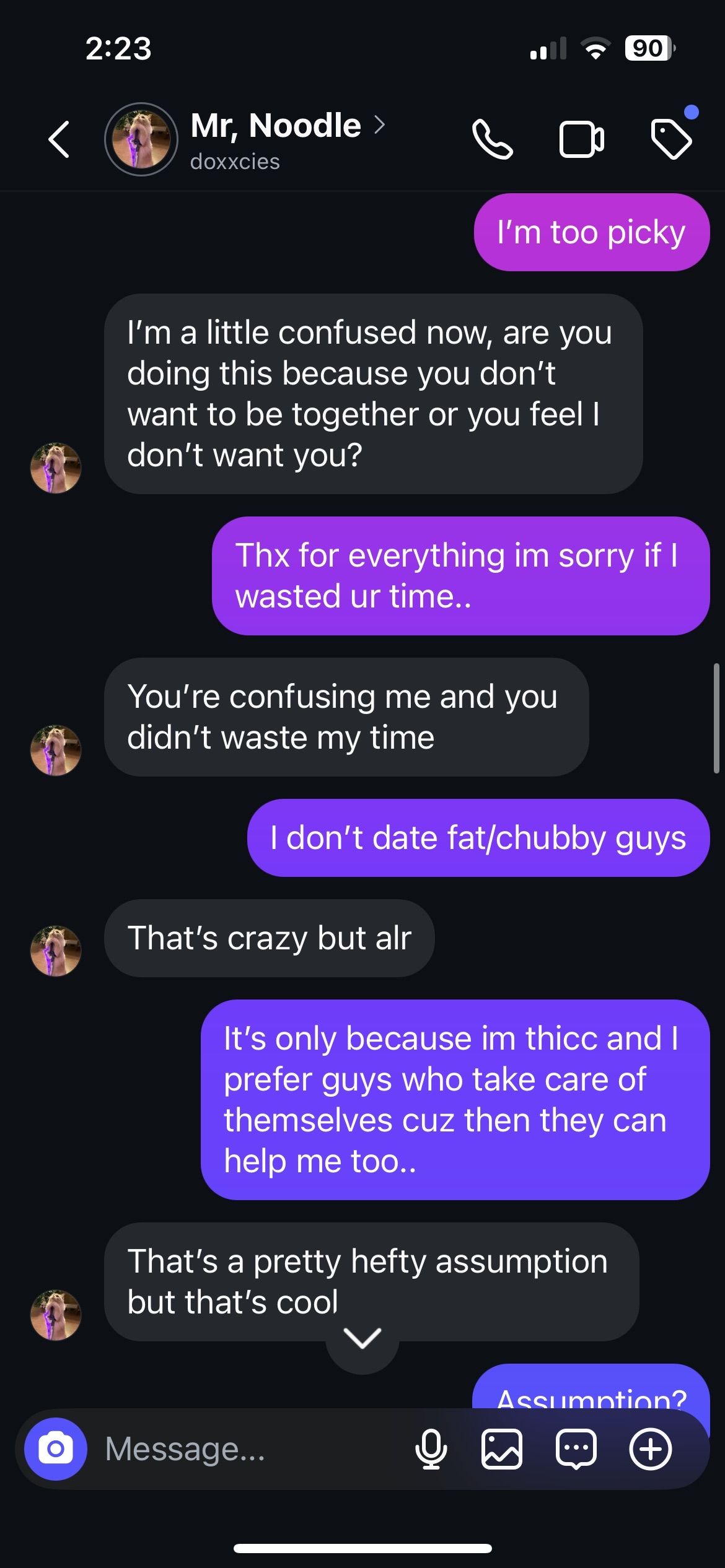Tap the Message... text field
Screen dimensions: 725x1568
248,1449
